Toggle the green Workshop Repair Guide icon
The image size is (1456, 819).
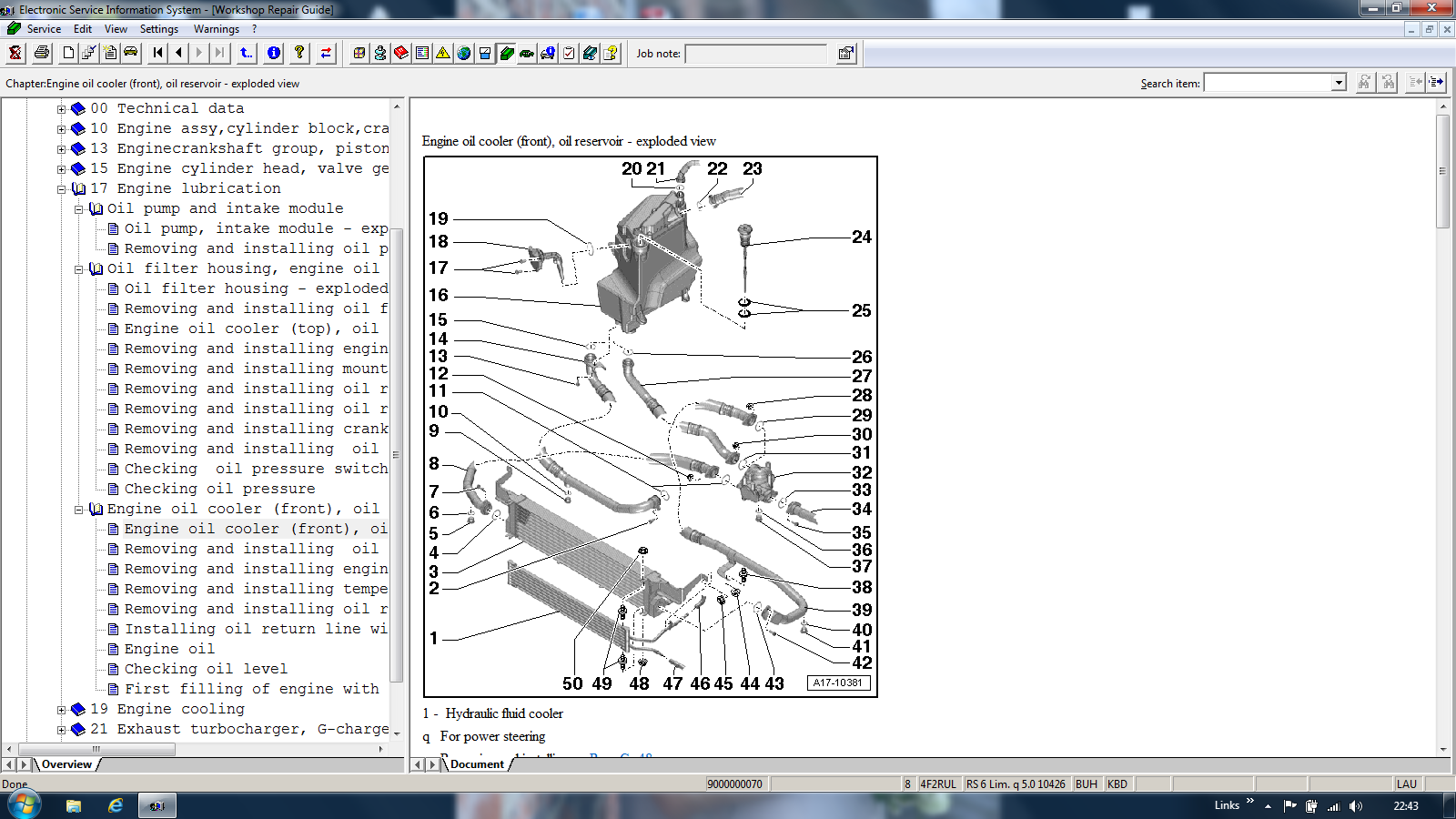coord(507,53)
